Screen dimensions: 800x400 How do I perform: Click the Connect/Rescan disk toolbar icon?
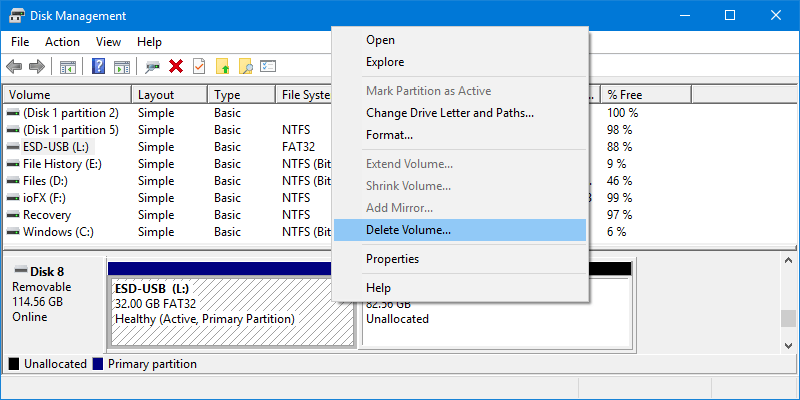click(152, 67)
